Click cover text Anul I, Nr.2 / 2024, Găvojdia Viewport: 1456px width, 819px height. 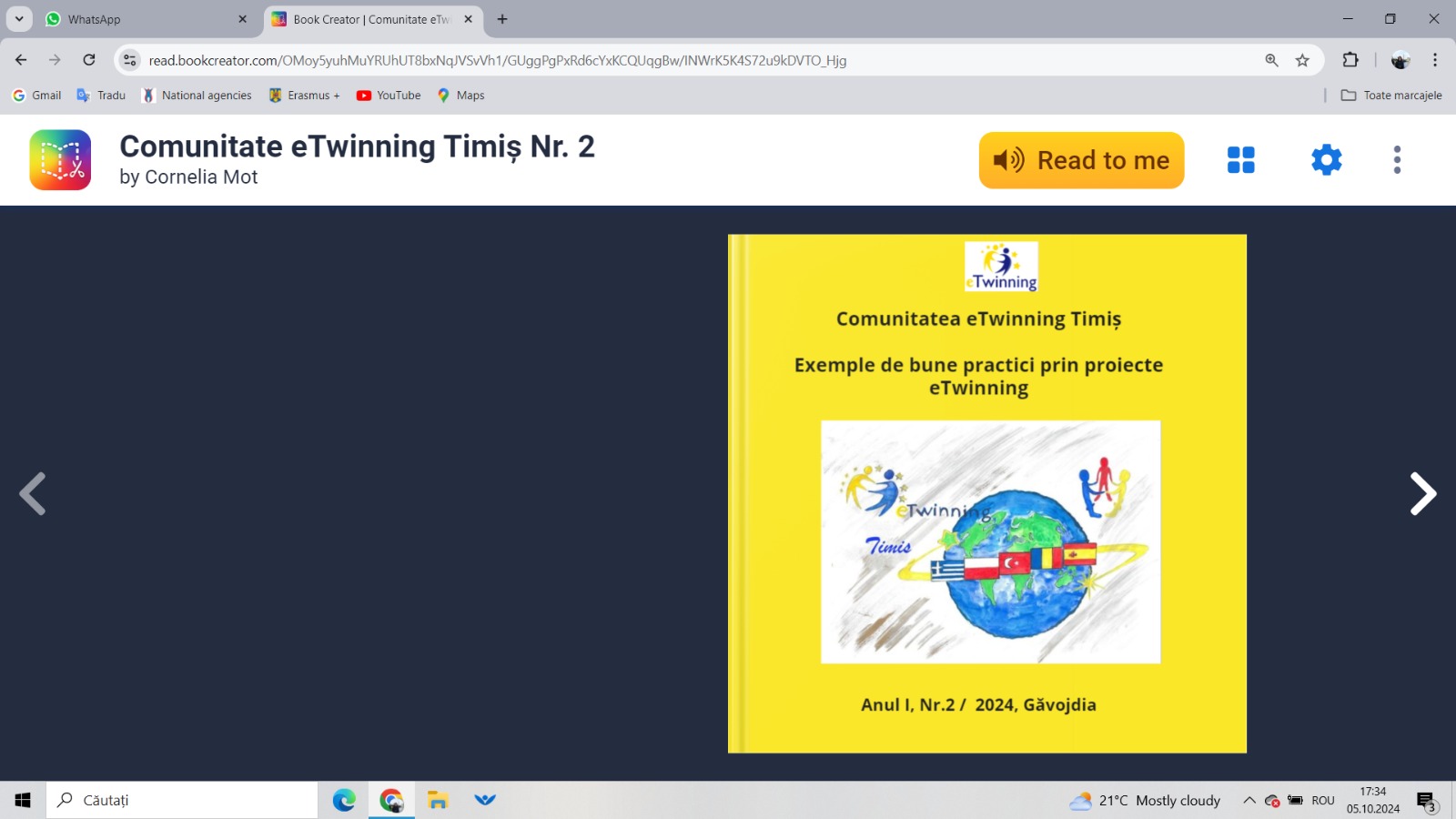978,704
